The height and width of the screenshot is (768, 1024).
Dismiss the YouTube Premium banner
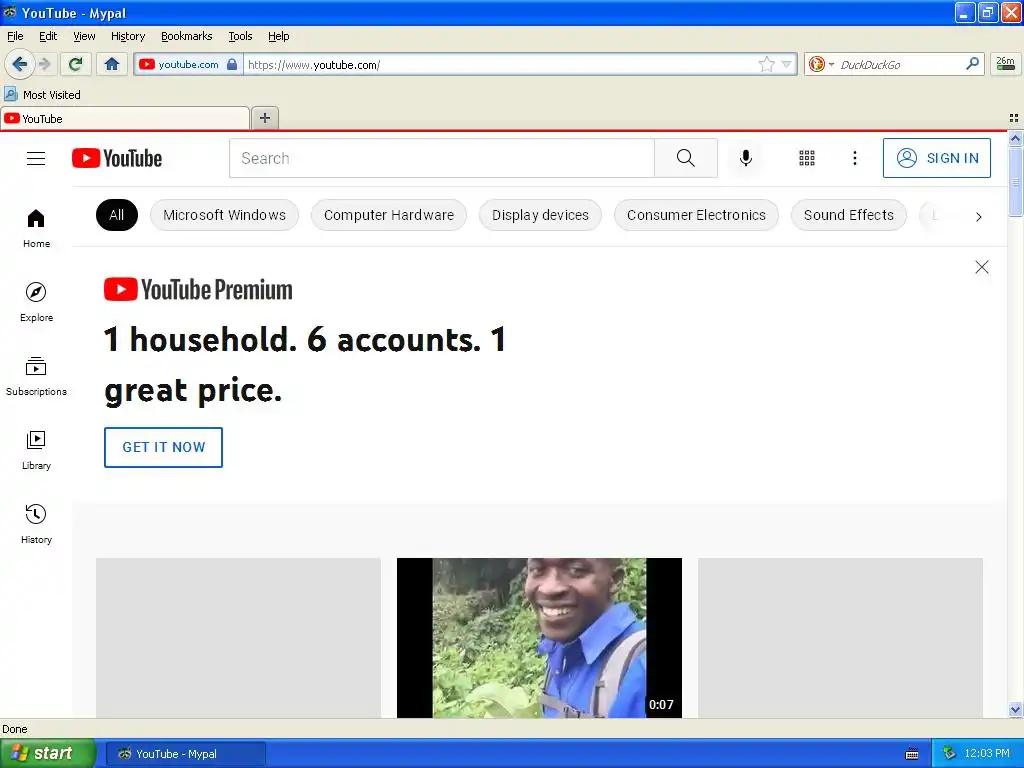click(982, 267)
